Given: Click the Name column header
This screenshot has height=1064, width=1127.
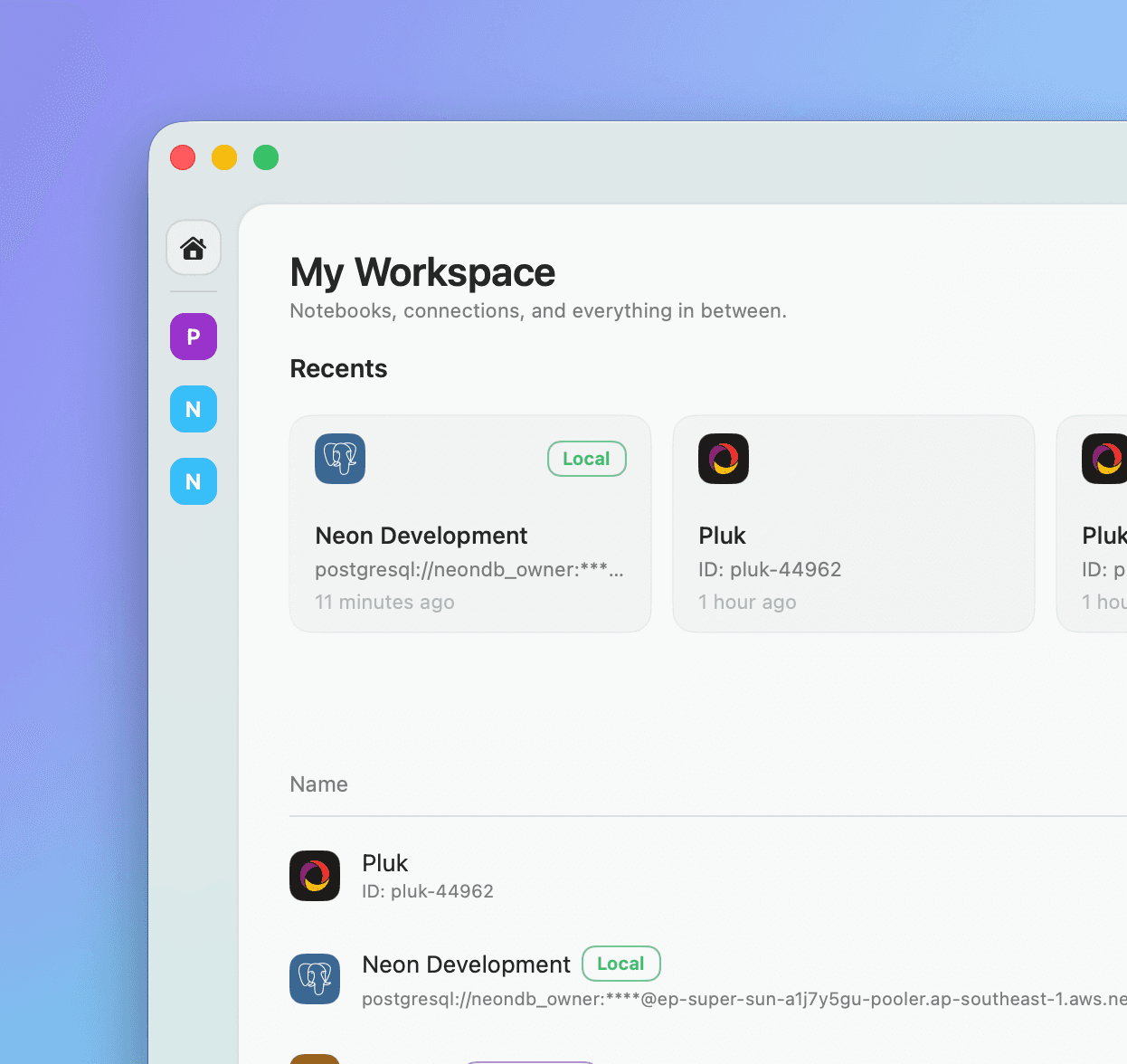Looking at the screenshot, I should click(x=318, y=784).
